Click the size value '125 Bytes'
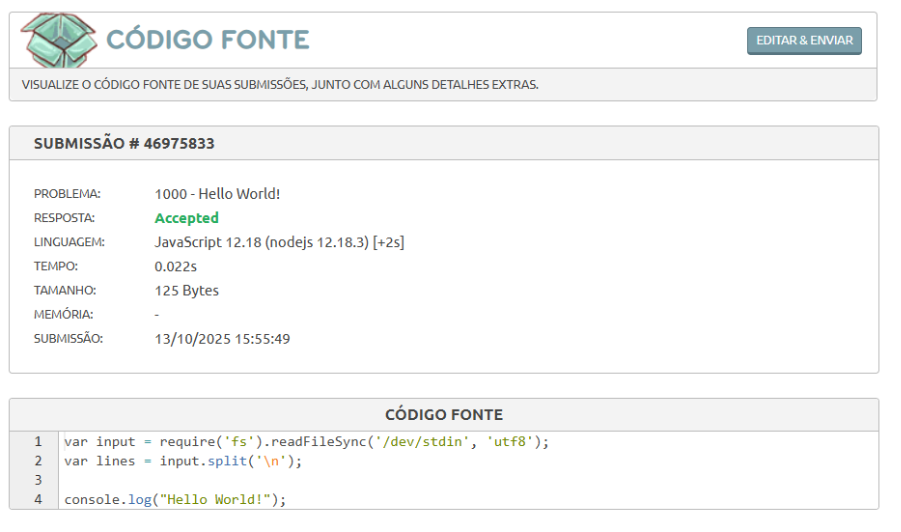Viewport: 901px width, 532px height. 187,291
